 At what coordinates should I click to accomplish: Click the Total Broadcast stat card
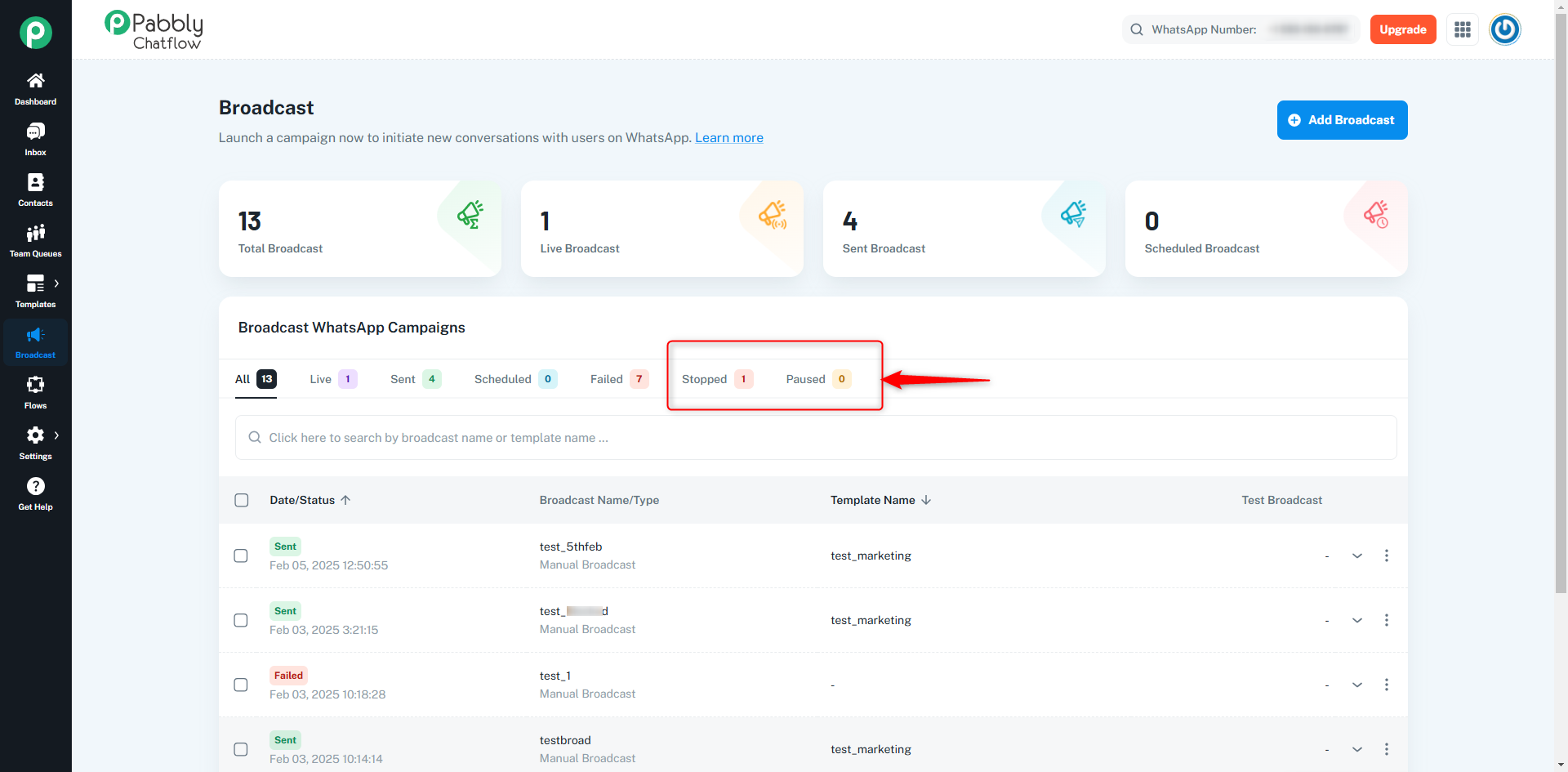360,229
